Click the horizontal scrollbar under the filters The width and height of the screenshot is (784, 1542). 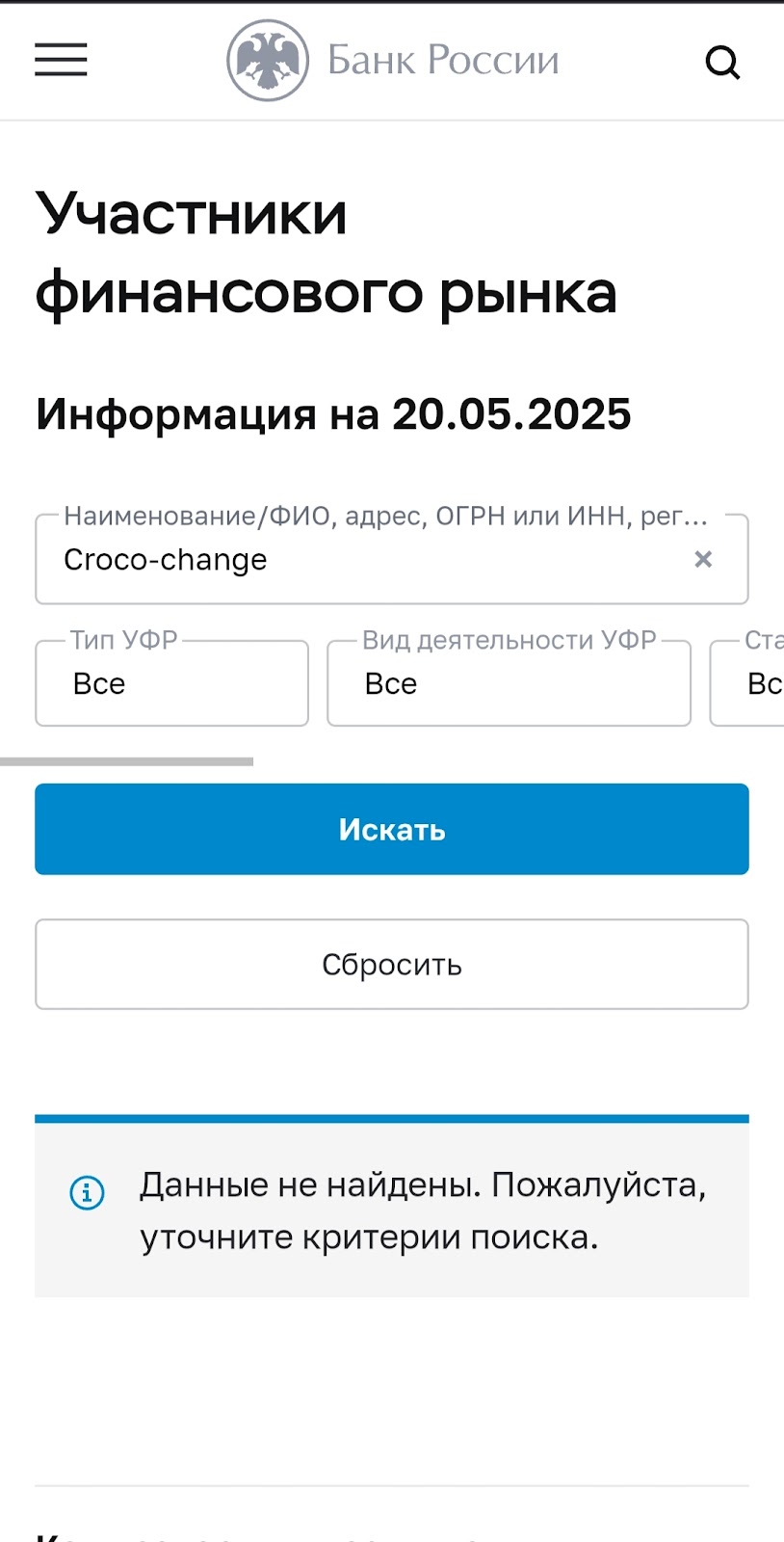(x=127, y=761)
